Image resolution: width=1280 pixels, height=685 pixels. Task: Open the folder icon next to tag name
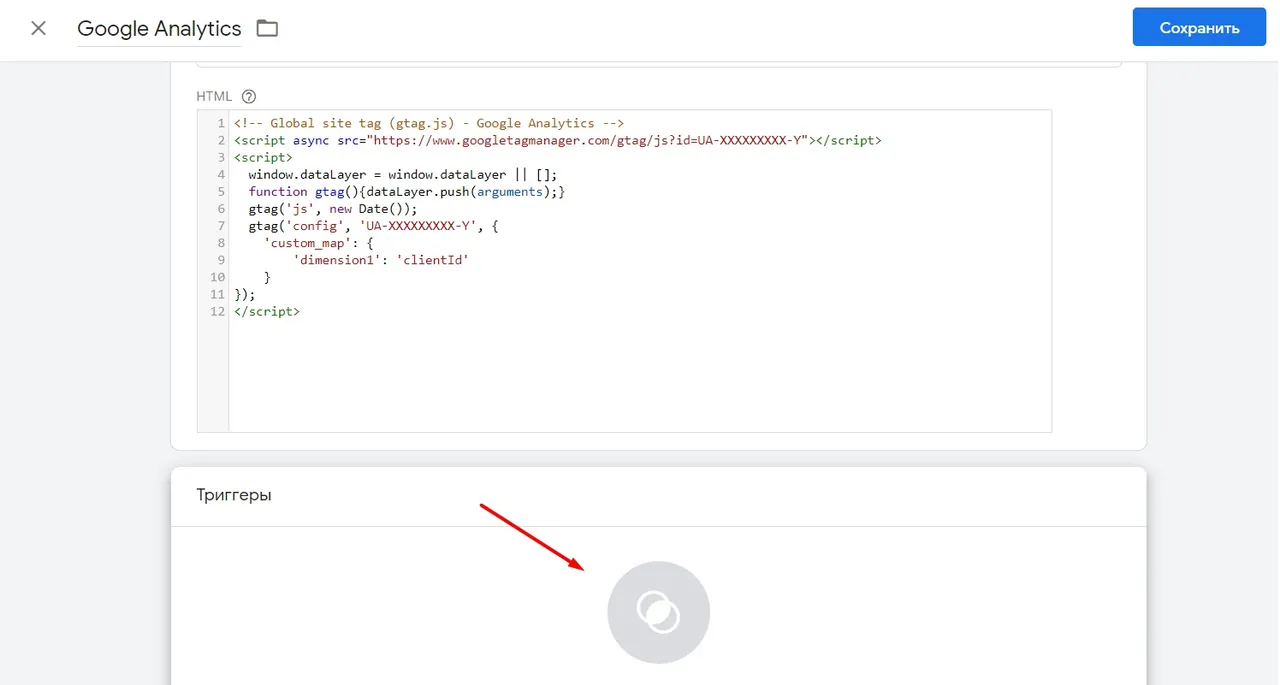pyautogui.click(x=267, y=28)
